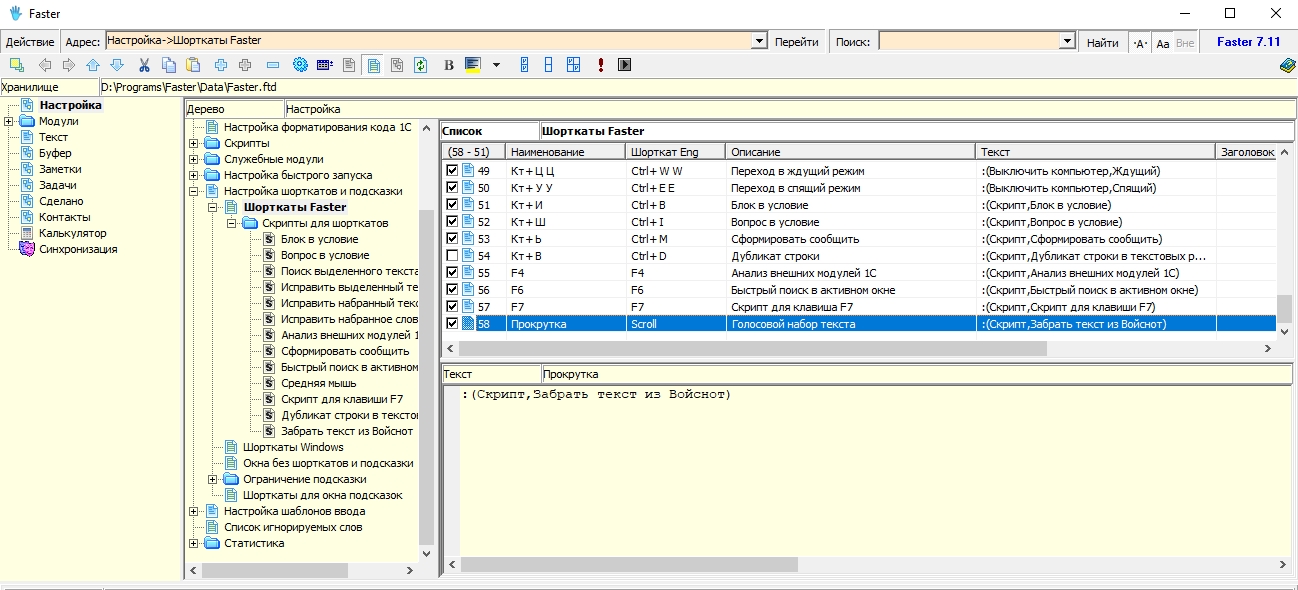Click the green refresh arrows icon
Viewport: 1298px width, 590px height.
[421, 65]
